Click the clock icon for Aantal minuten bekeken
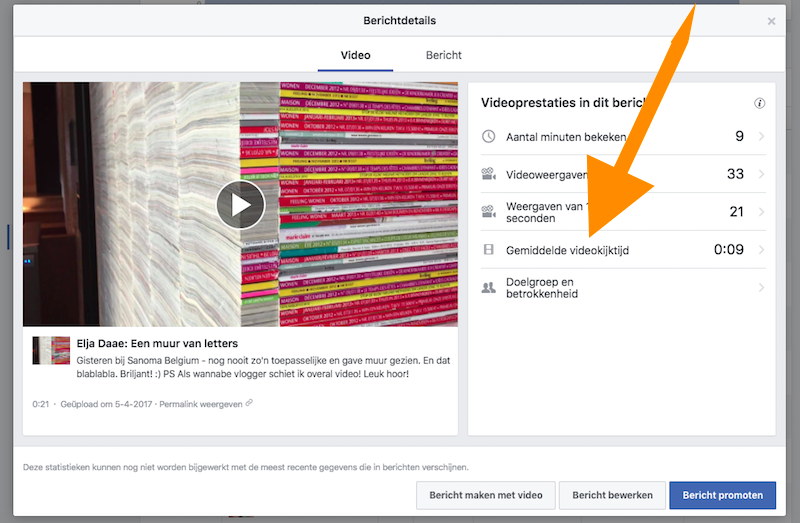 coord(488,137)
